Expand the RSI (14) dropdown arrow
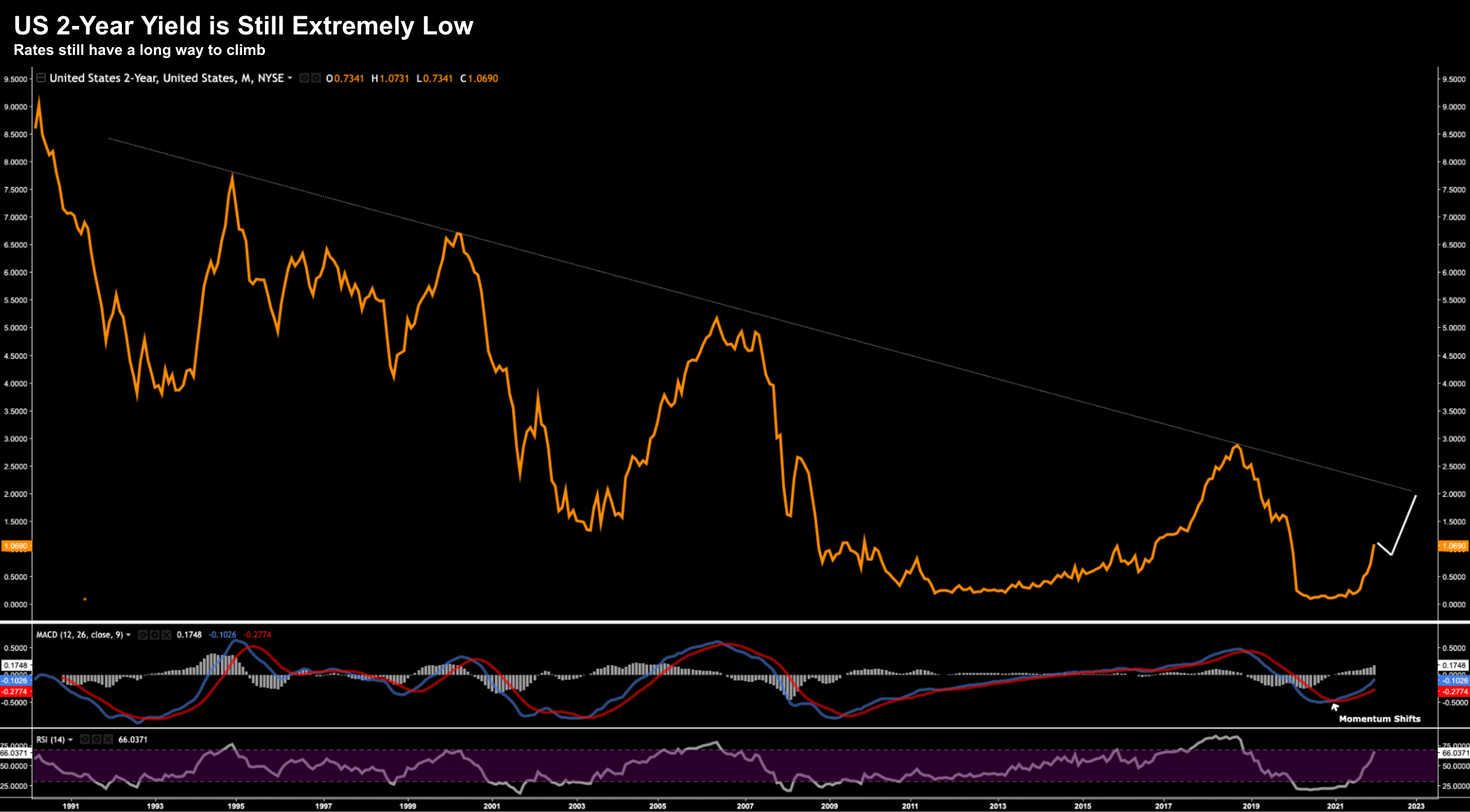1470x812 pixels. [x=71, y=740]
